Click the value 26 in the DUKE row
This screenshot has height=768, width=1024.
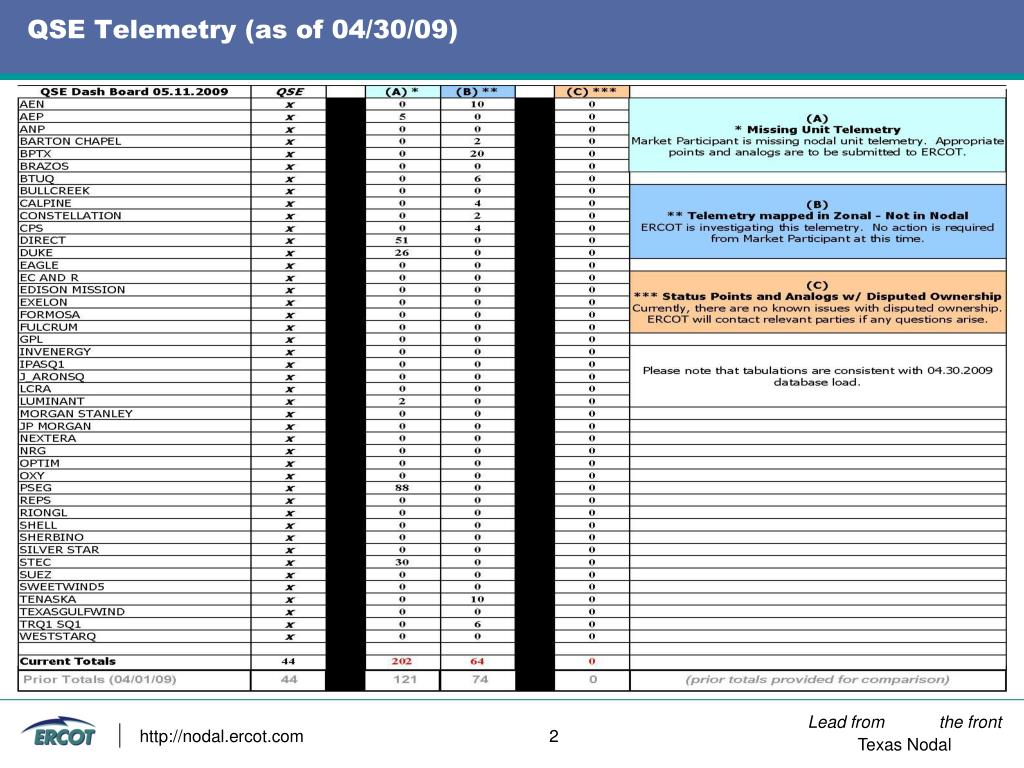pos(402,253)
